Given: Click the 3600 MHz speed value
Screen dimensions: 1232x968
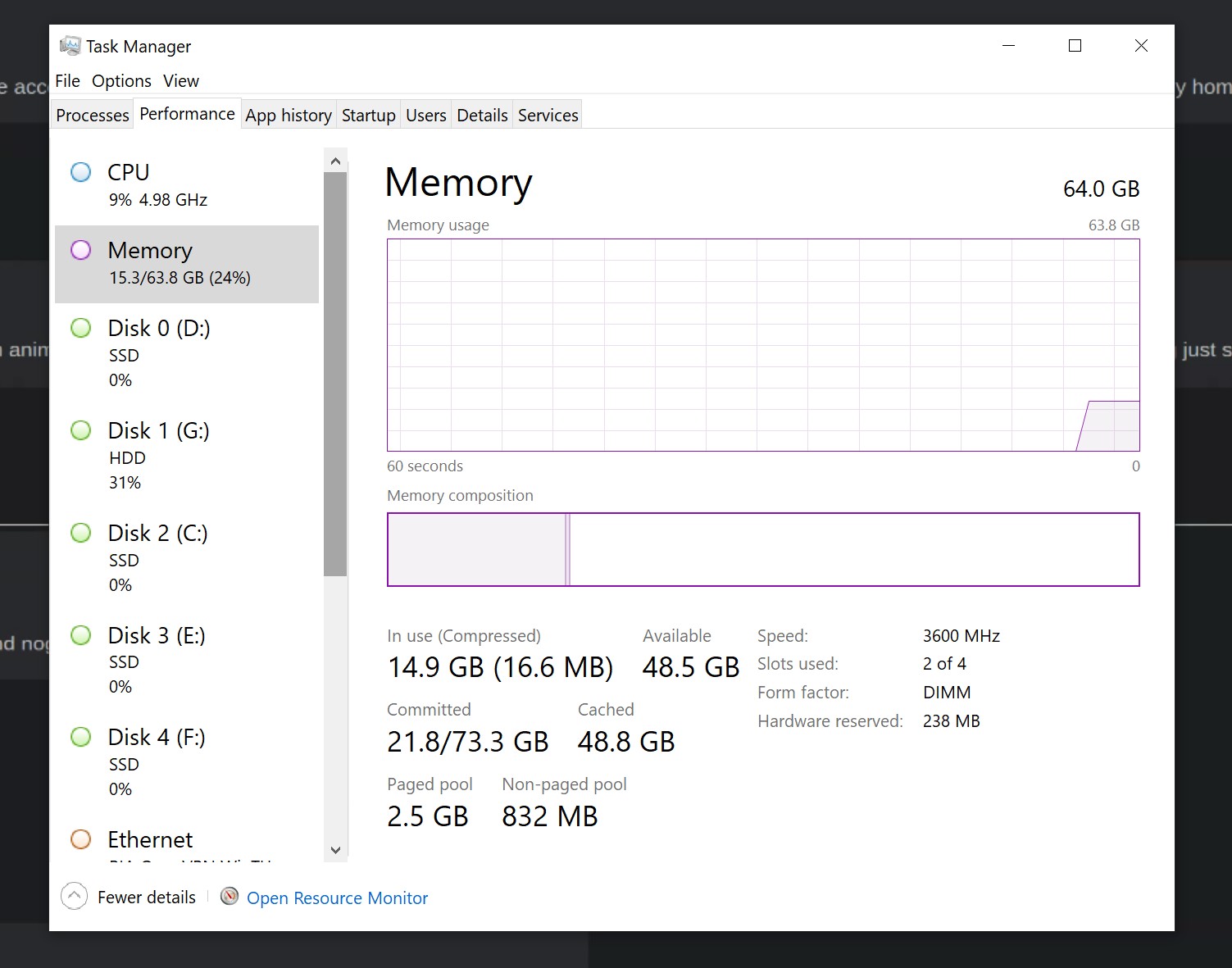Looking at the screenshot, I should pyautogui.click(x=962, y=636).
